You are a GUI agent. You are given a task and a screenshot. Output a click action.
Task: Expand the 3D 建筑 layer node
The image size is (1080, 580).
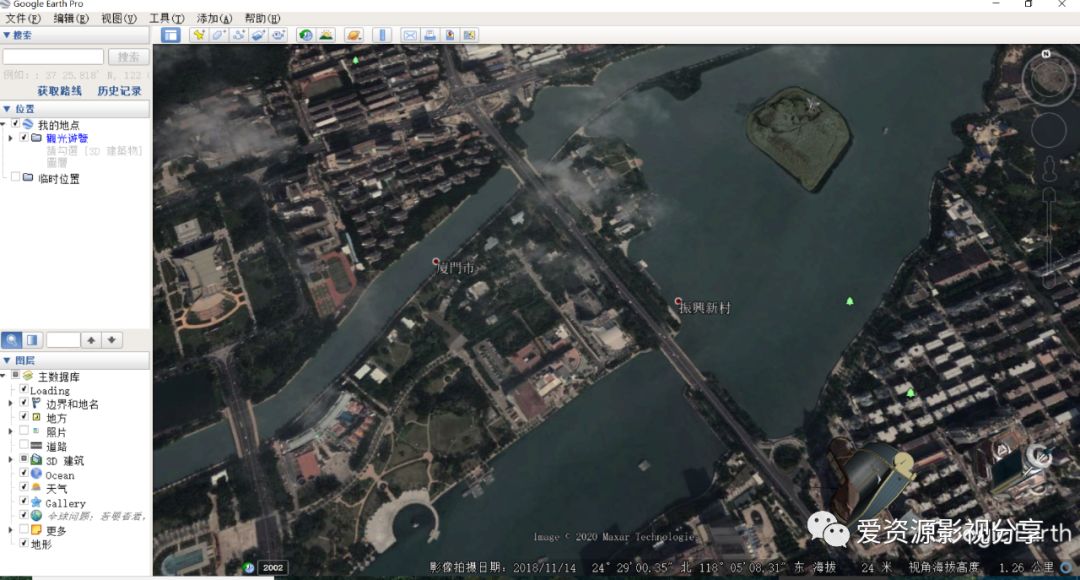(10, 459)
